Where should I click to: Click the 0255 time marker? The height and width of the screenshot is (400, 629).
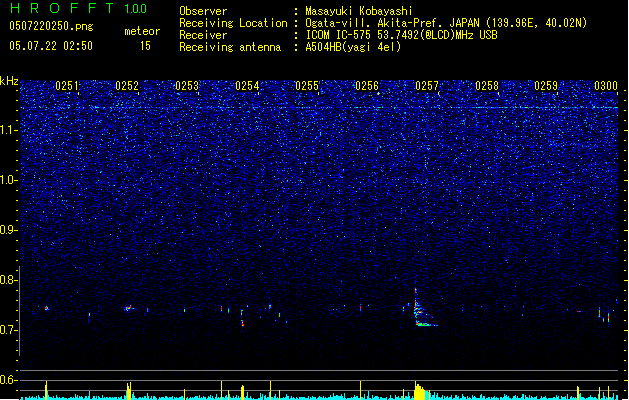[307, 86]
